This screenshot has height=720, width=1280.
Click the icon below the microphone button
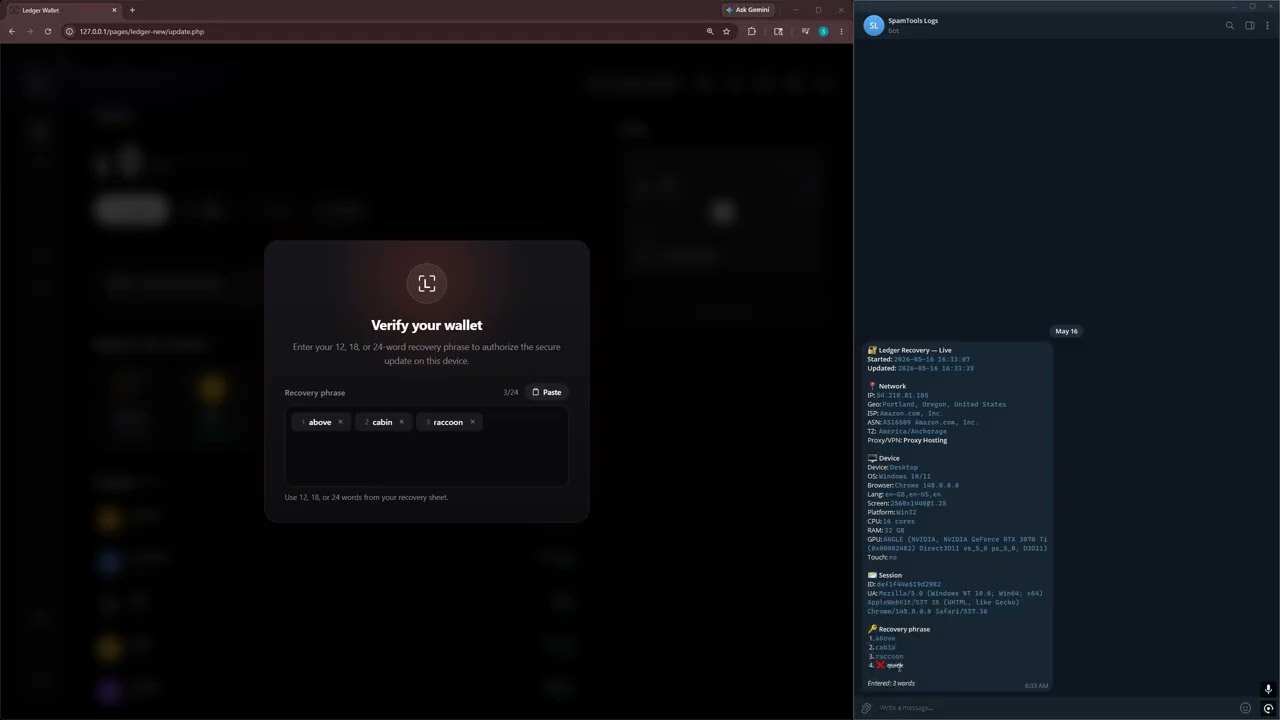coord(1268,708)
